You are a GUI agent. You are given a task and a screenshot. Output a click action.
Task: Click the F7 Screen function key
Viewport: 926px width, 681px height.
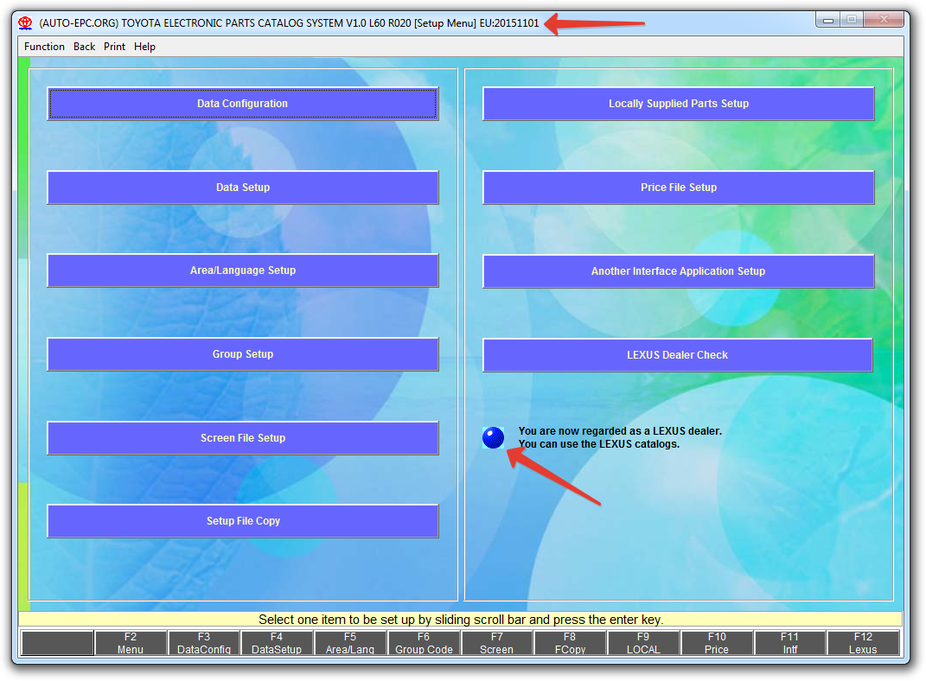(x=497, y=643)
